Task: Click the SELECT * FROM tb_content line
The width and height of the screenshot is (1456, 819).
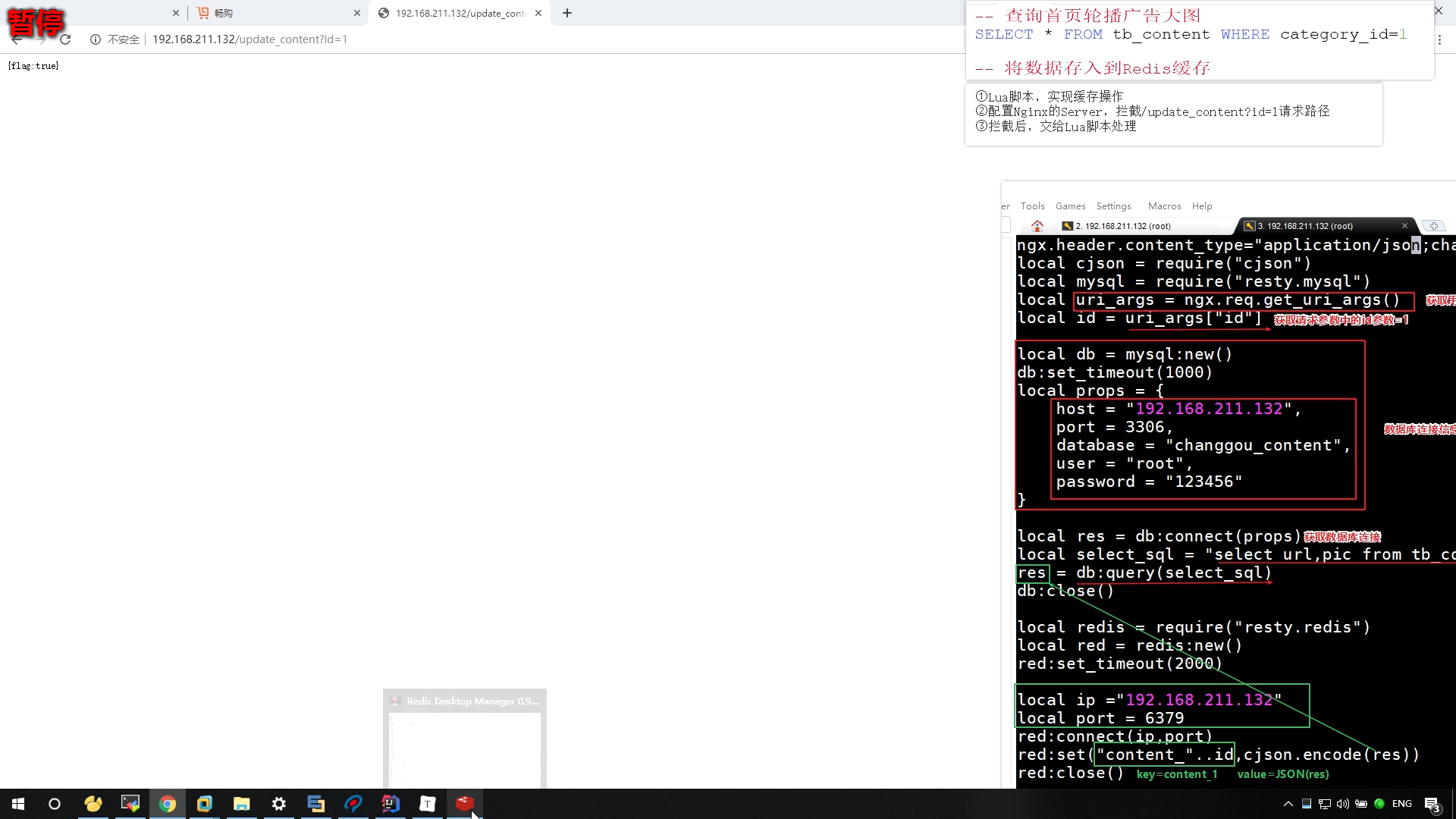Action: (1191, 34)
